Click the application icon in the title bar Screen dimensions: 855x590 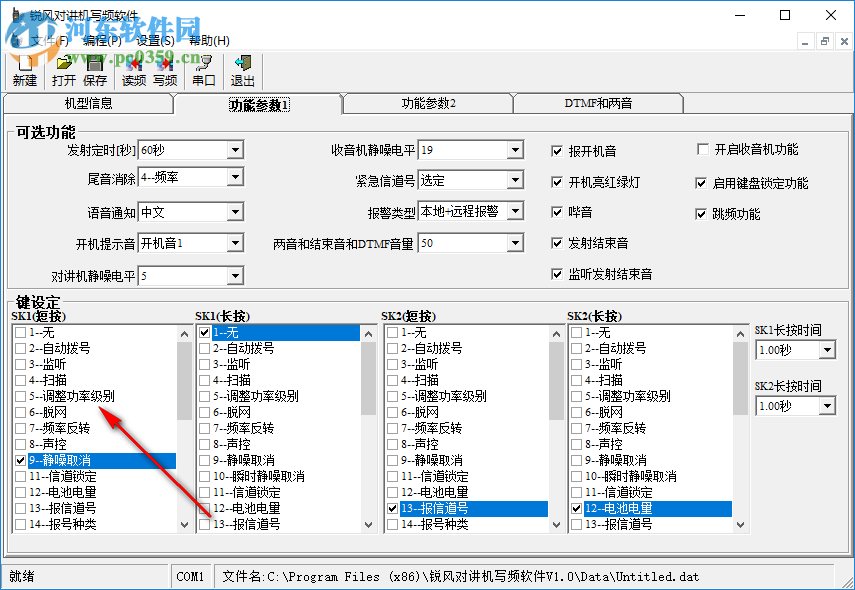pos(14,15)
